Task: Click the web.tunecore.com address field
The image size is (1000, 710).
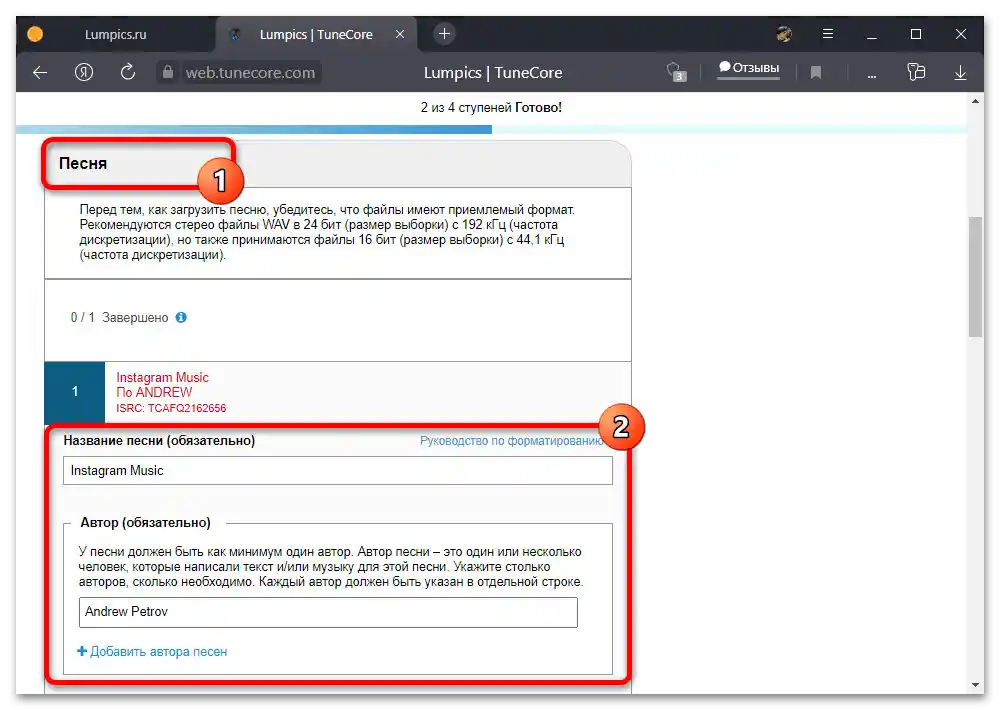Action: point(250,73)
